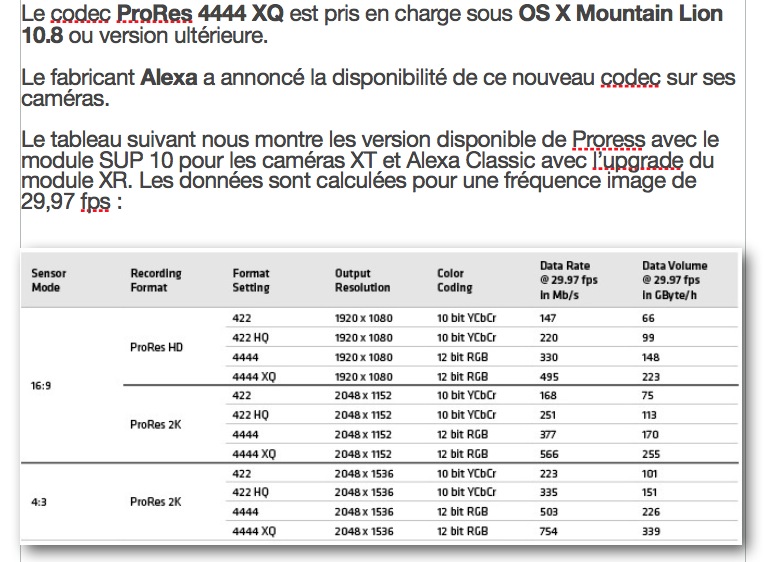
Task: Select the "Output Resolution" column header
Action: coord(362,280)
